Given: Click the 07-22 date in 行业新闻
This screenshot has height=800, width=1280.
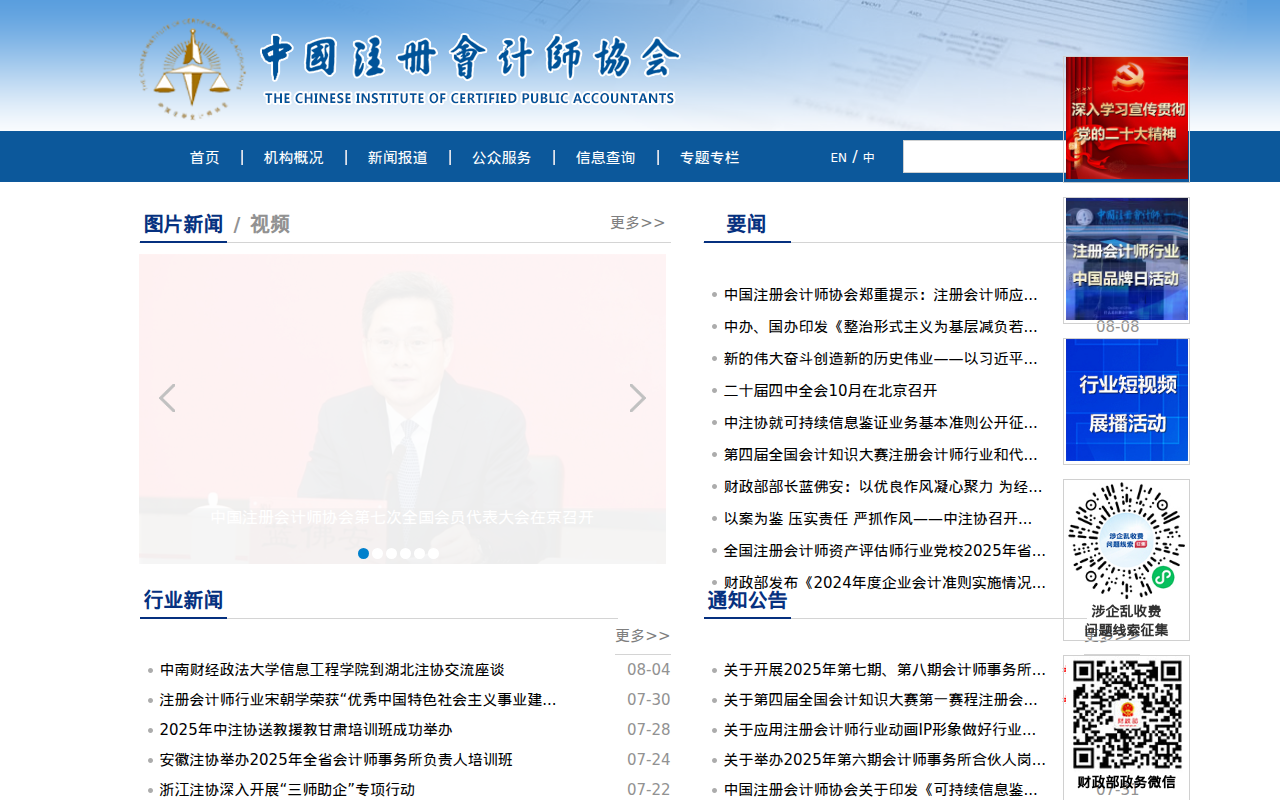Looking at the screenshot, I should 649,790.
